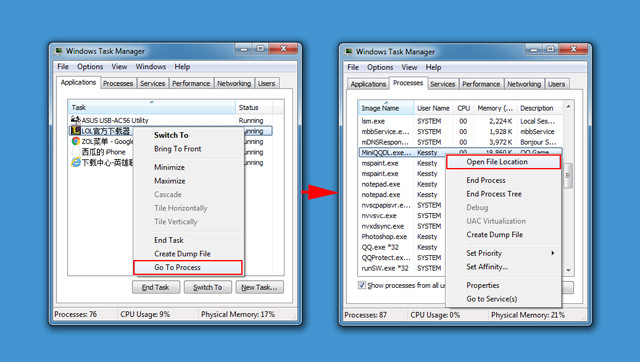The height and width of the screenshot is (362, 640).
Task: Open View menu in left Task Manager
Action: 119,67
